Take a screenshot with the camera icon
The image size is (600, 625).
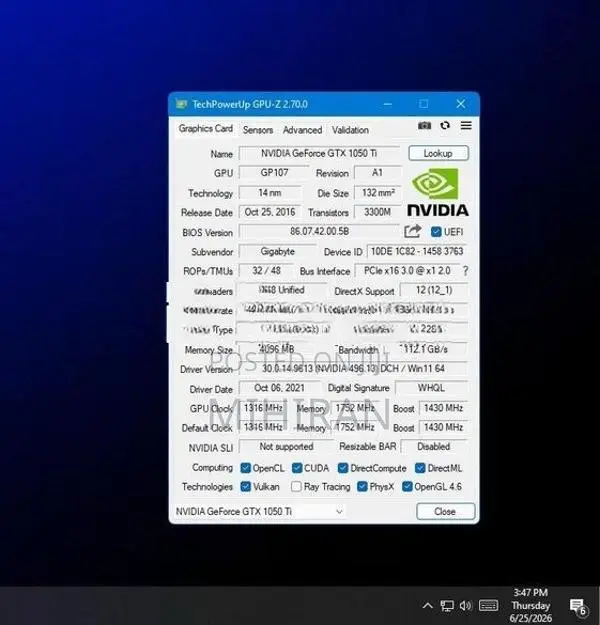[x=424, y=126]
